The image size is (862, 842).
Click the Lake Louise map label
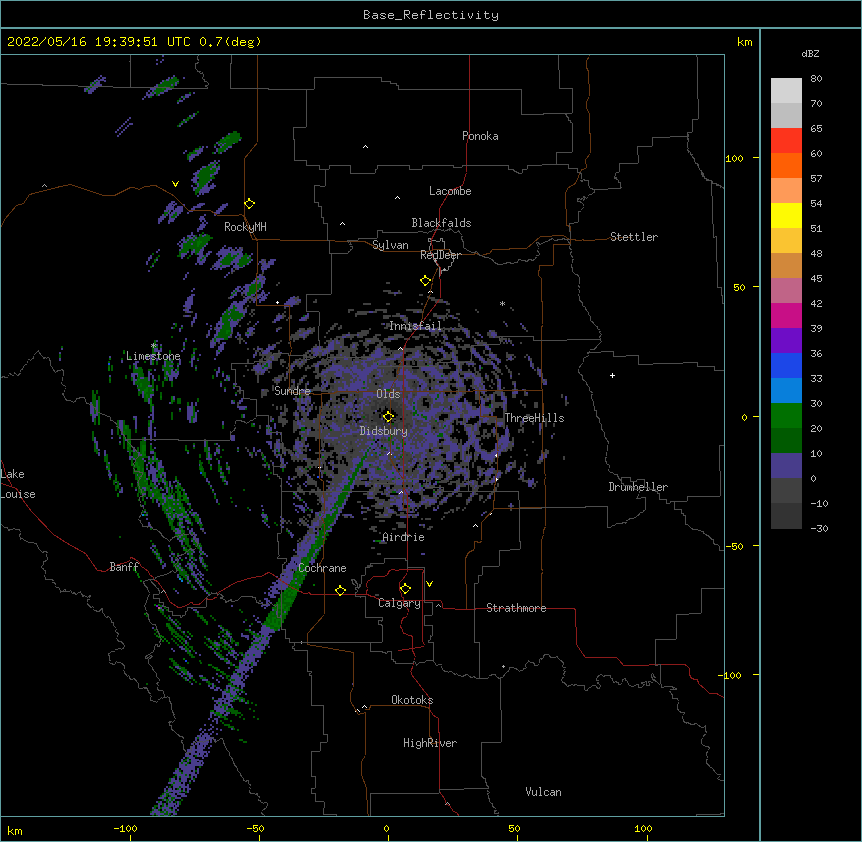[18, 484]
